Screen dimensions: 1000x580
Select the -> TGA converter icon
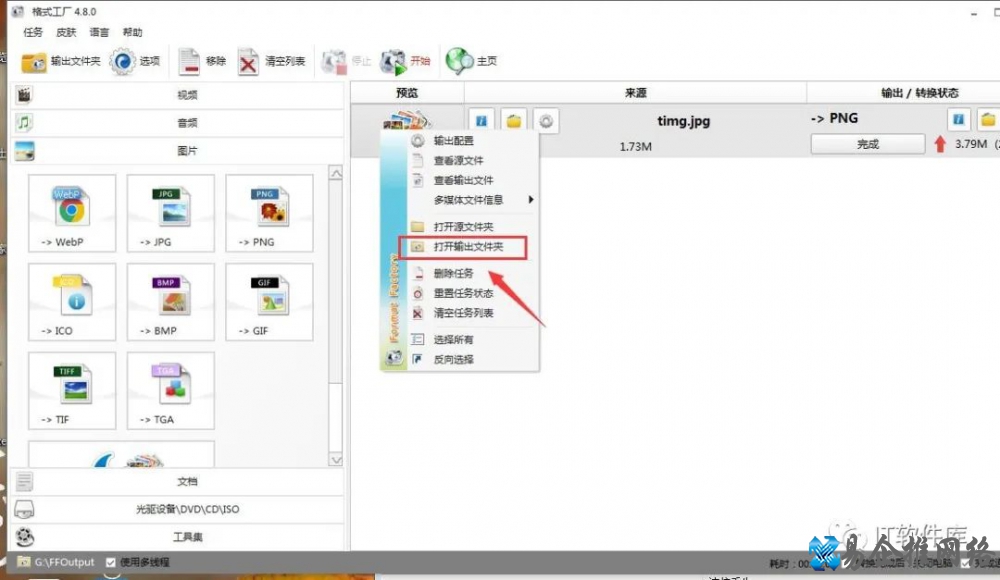[x=170, y=391]
